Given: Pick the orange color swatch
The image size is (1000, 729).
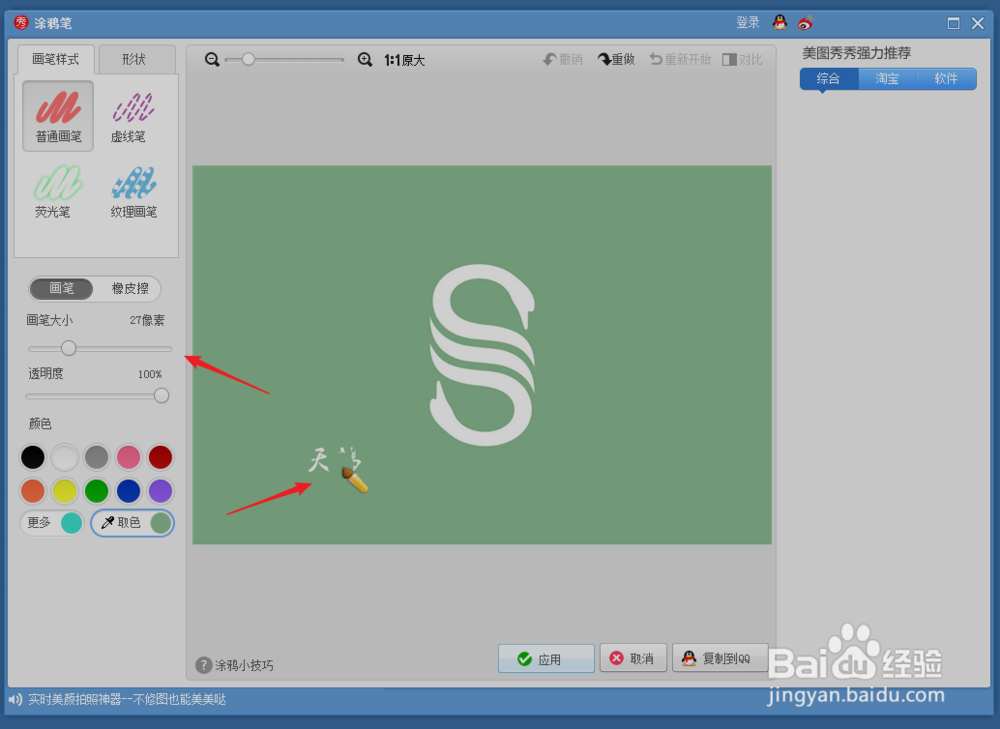Looking at the screenshot, I should 33,491.
